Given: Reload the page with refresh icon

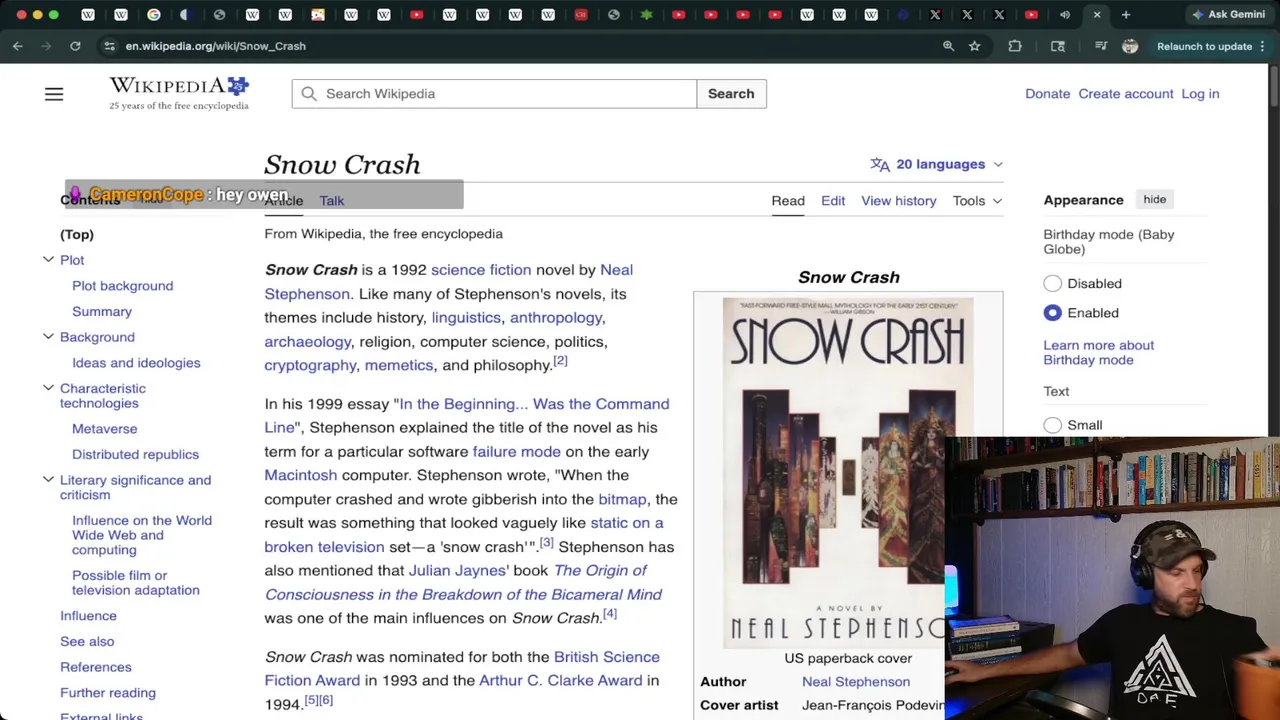Looking at the screenshot, I should (75, 46).
